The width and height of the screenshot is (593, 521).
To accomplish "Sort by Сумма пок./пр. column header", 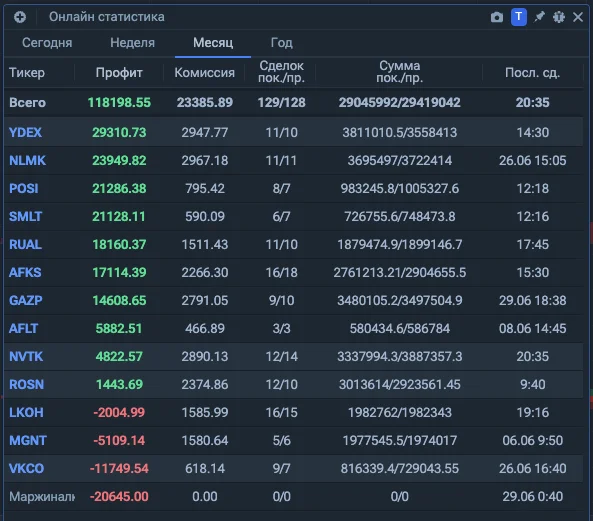I will (x=399, y=72).
